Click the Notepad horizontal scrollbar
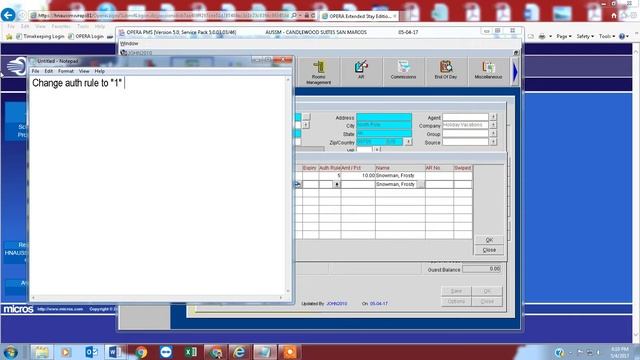640x360 pixels. tap(157, 298)
